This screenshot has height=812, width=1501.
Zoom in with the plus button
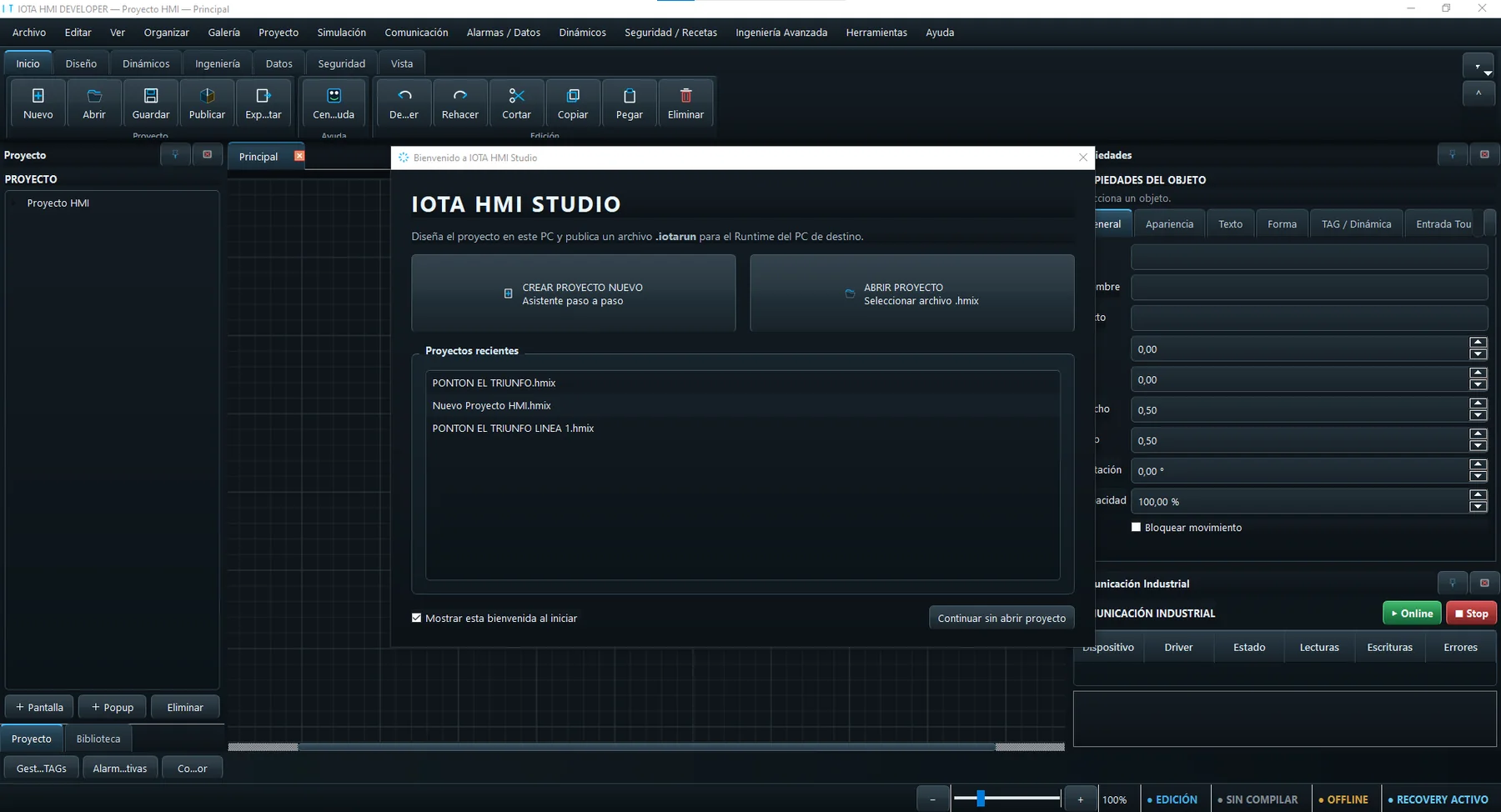(x=1080, y=799)
